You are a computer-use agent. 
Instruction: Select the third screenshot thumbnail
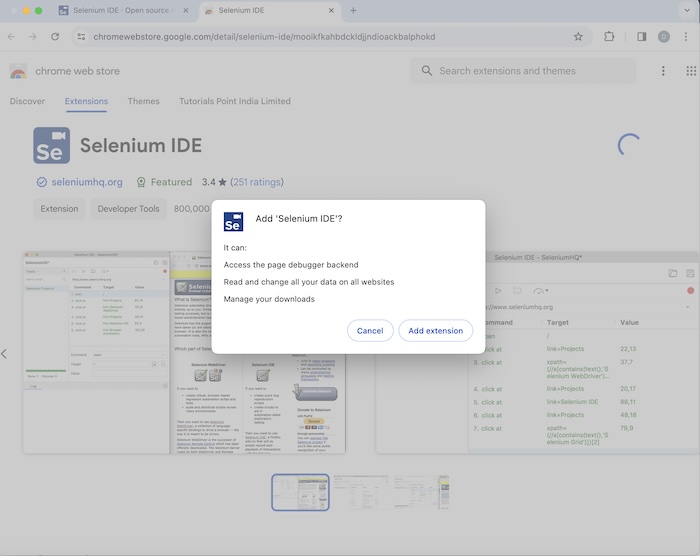(421, 492)
